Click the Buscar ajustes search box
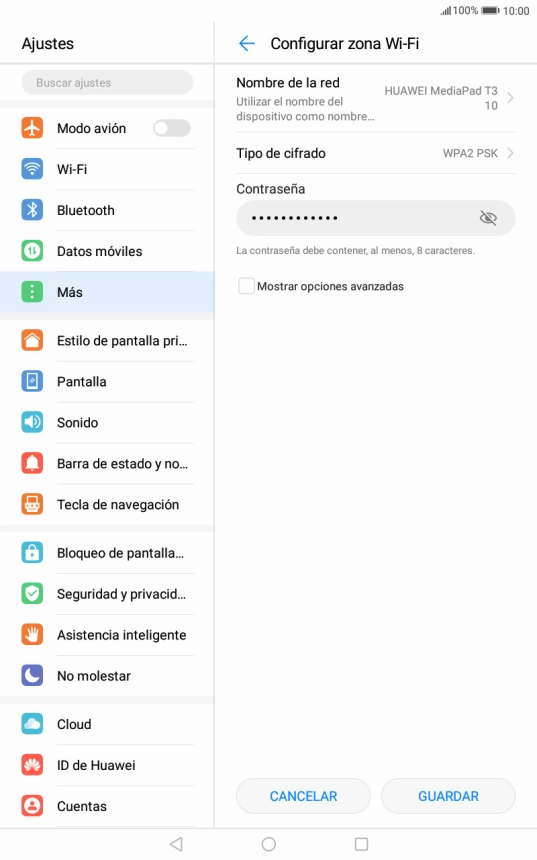Viewport: 537px width, 860px height. [x=108, y=83]
